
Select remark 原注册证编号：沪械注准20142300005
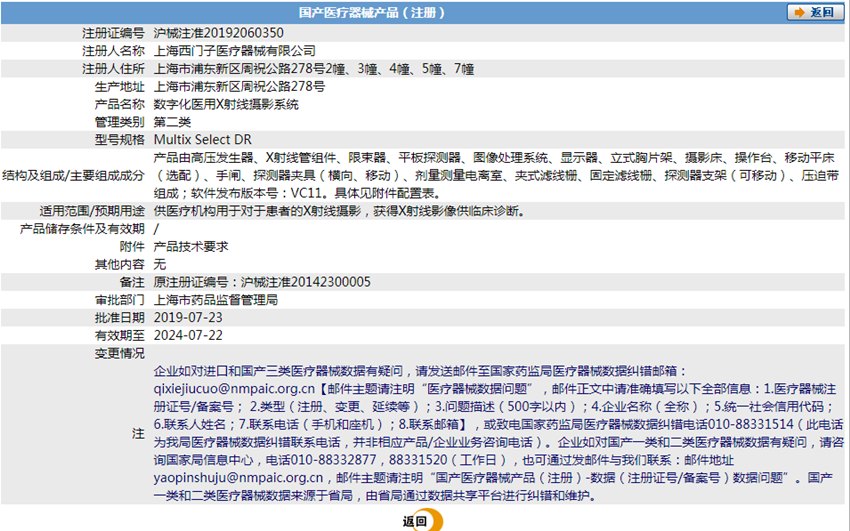tap(262, 282)
